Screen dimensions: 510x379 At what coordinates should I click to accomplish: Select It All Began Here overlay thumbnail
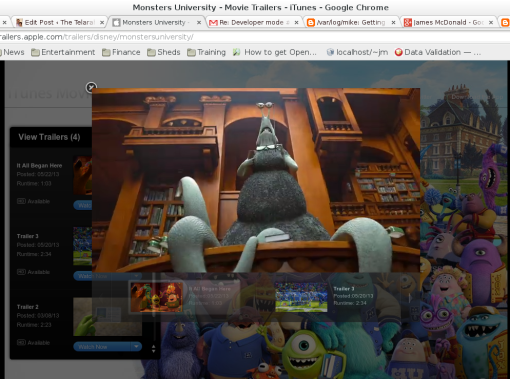156,297
